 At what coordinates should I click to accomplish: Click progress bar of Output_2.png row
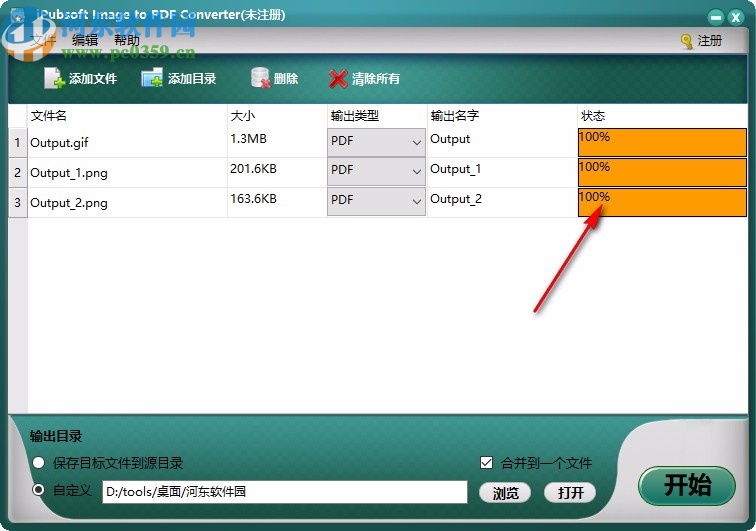tap(662, 202)
